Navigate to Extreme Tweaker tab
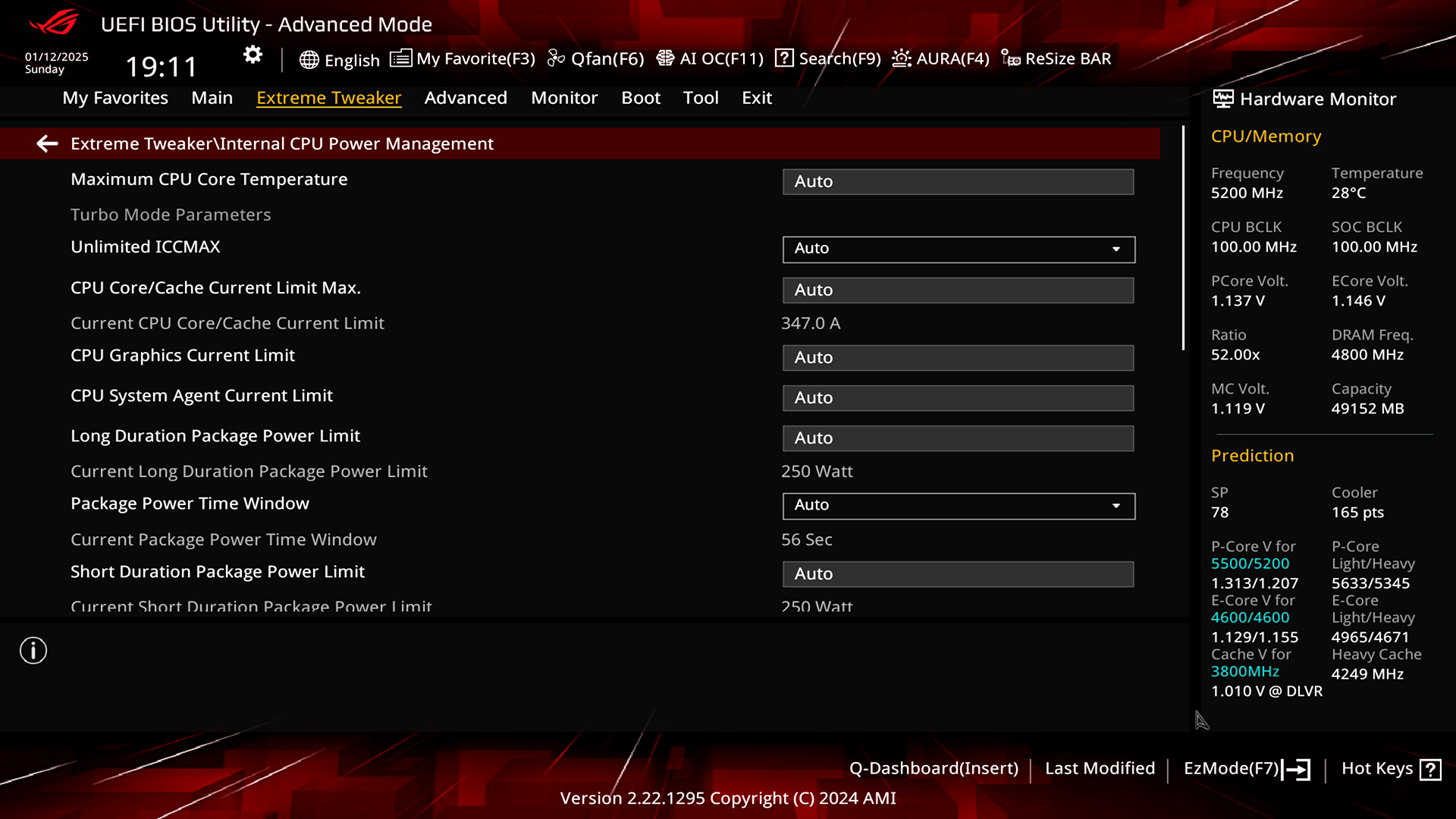Image resolution: width=1456 pixels, height=819 pixels. tap(328, 97)
